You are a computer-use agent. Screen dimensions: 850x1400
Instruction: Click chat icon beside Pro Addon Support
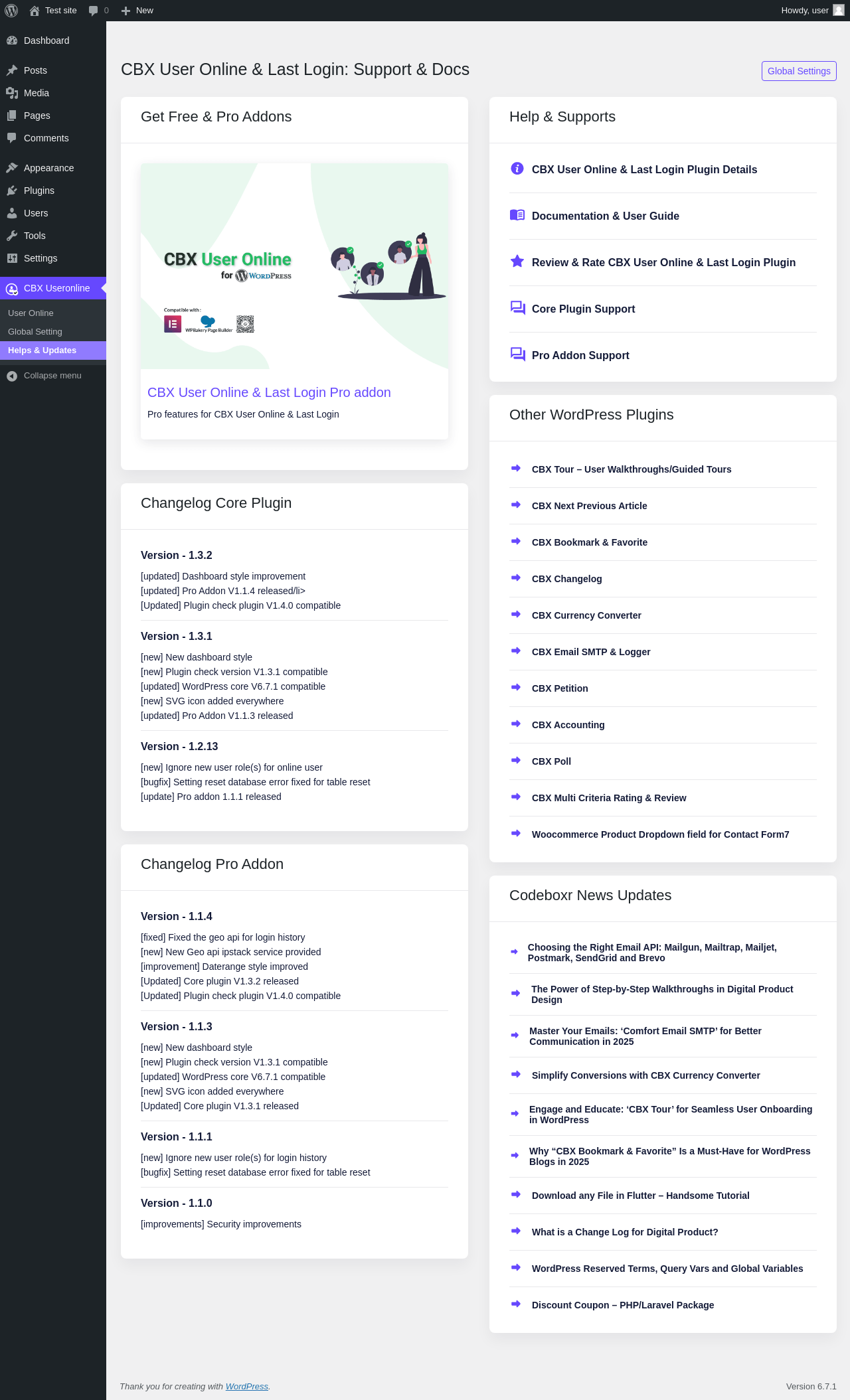[517, 354]
